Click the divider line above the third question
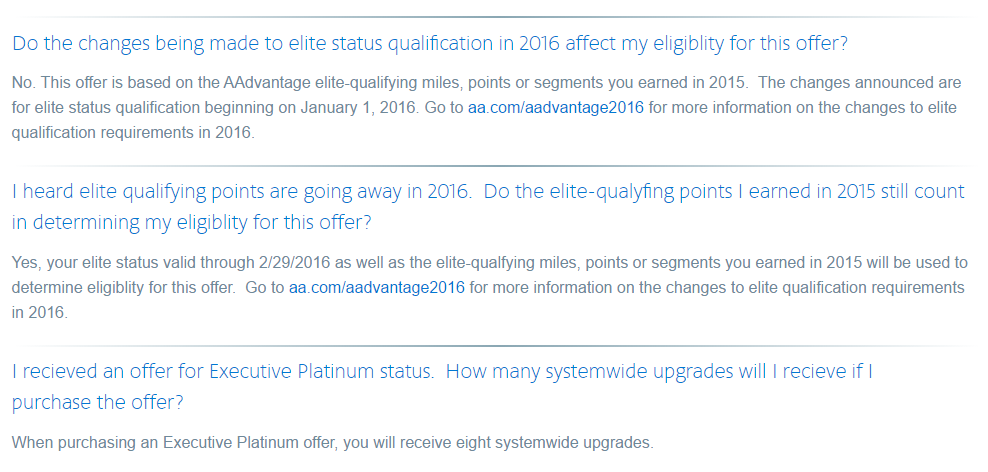The image size is (988, 472). [x=494, y=346]
